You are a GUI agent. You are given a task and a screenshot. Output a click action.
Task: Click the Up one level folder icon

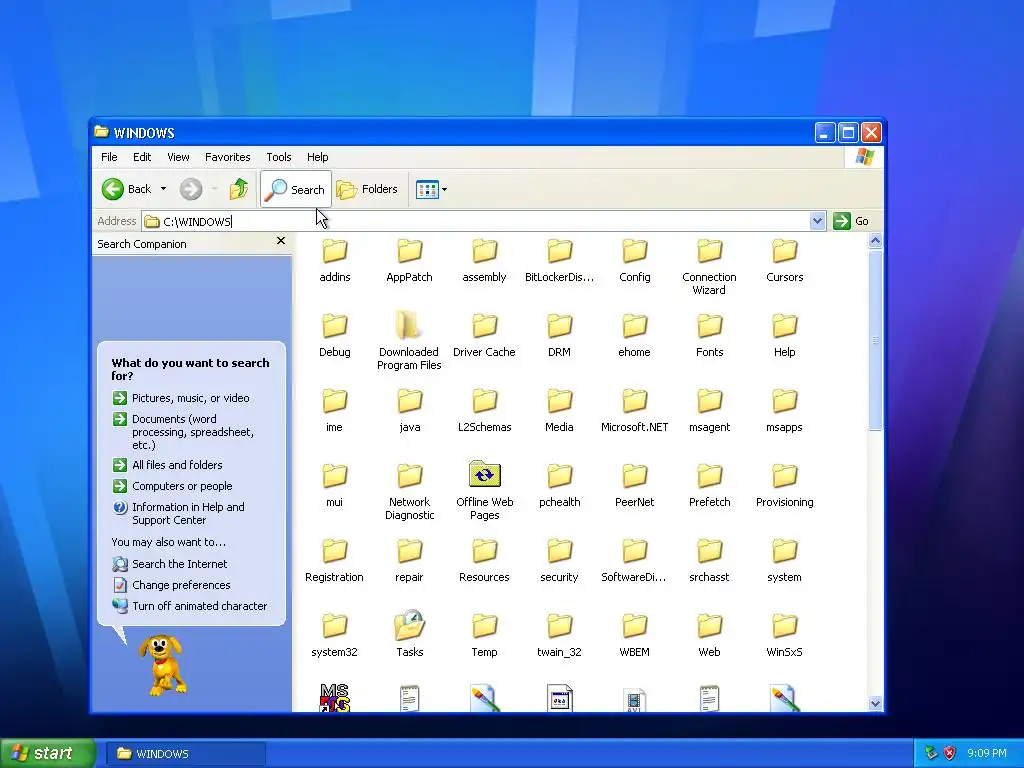[x=239, y=189]
